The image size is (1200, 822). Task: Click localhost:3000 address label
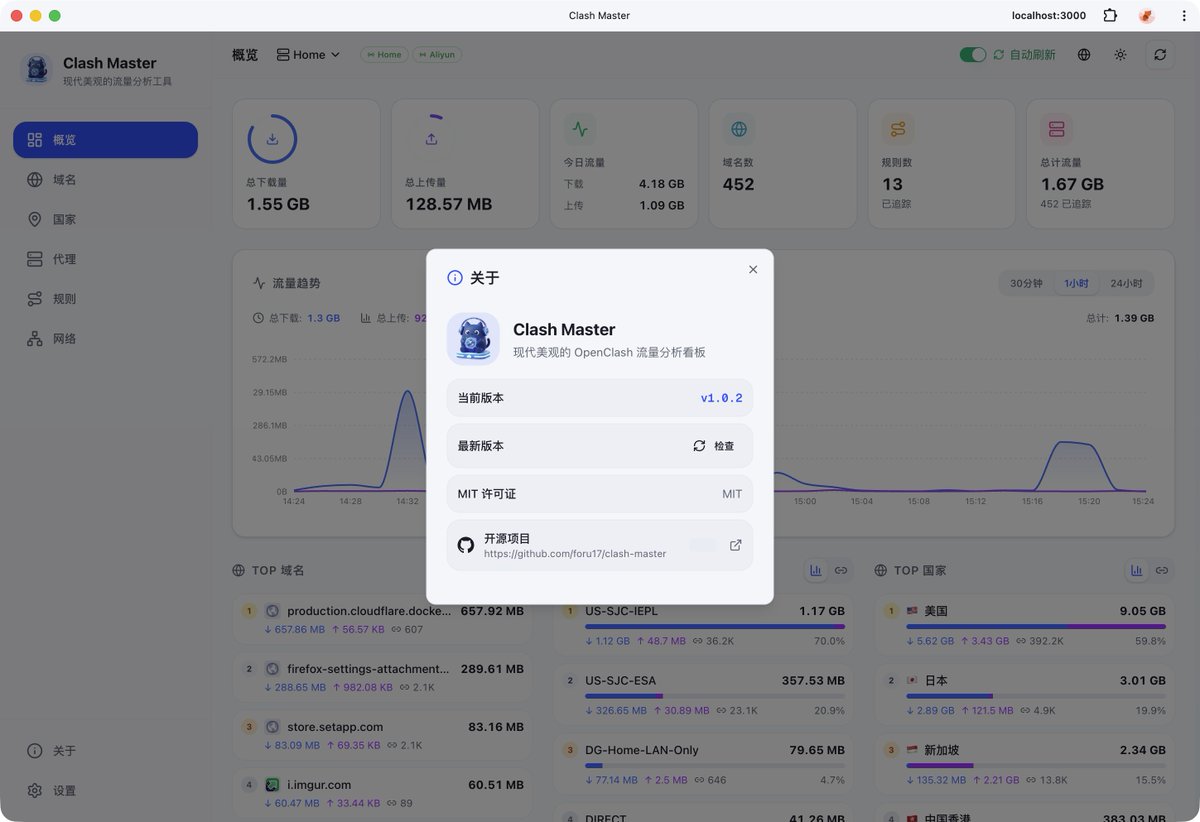(x=1048, y=15)
